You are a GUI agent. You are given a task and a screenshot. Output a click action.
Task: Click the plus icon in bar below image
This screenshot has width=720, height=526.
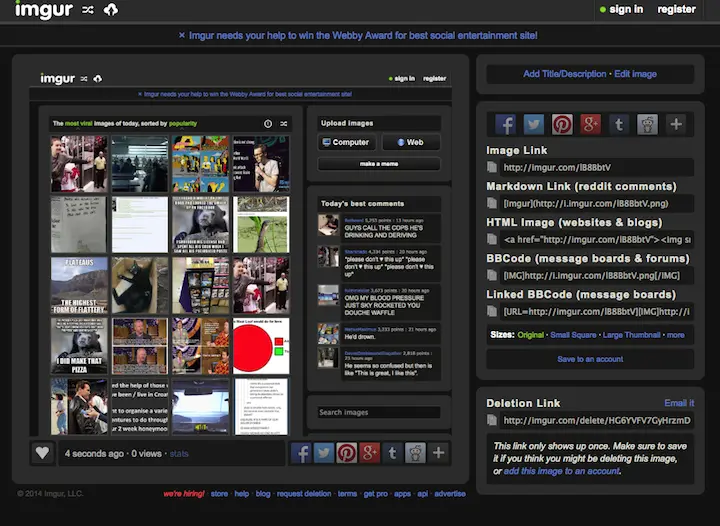point(439,453)
